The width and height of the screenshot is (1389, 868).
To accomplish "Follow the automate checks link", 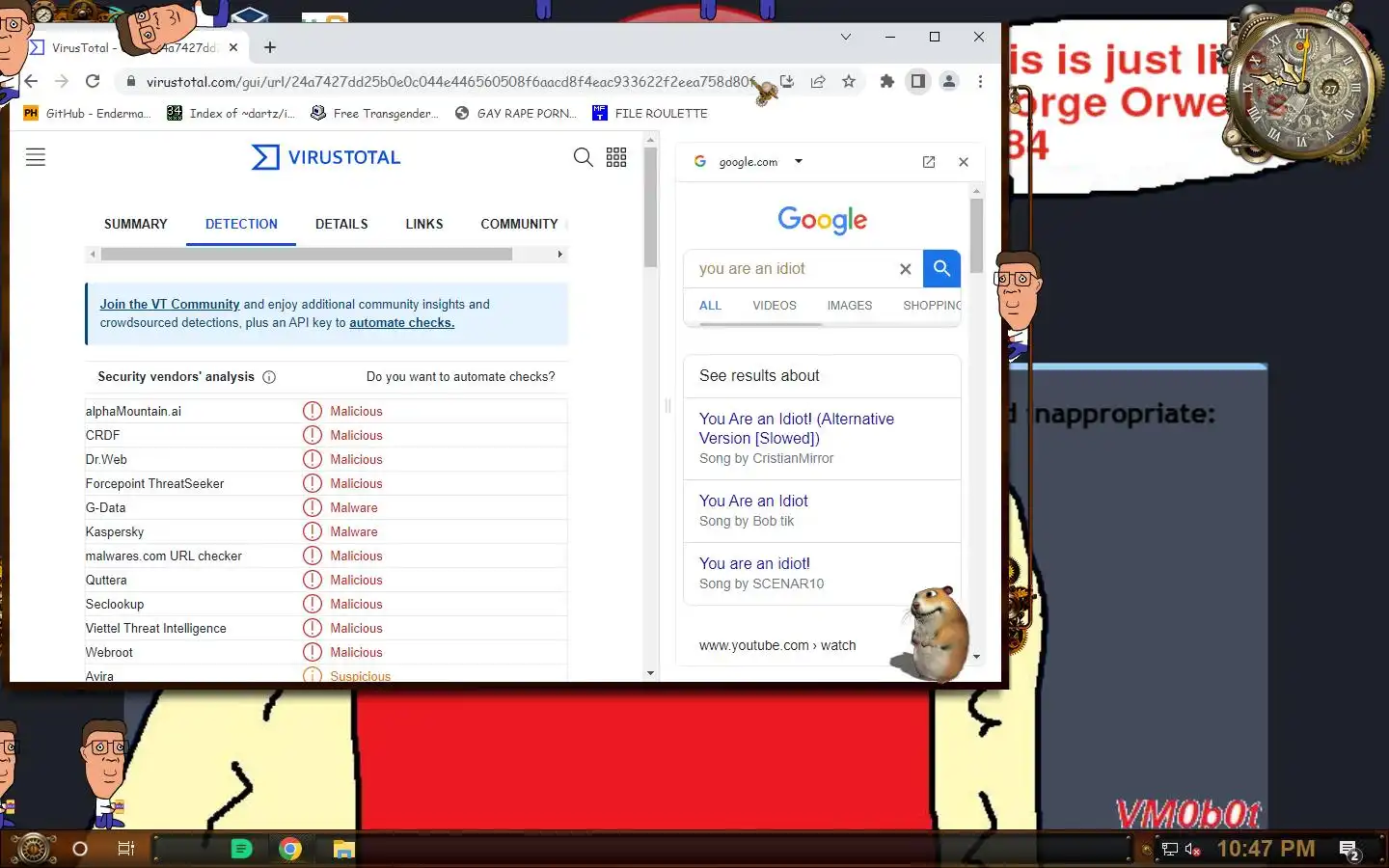I will tap(401, 322).
